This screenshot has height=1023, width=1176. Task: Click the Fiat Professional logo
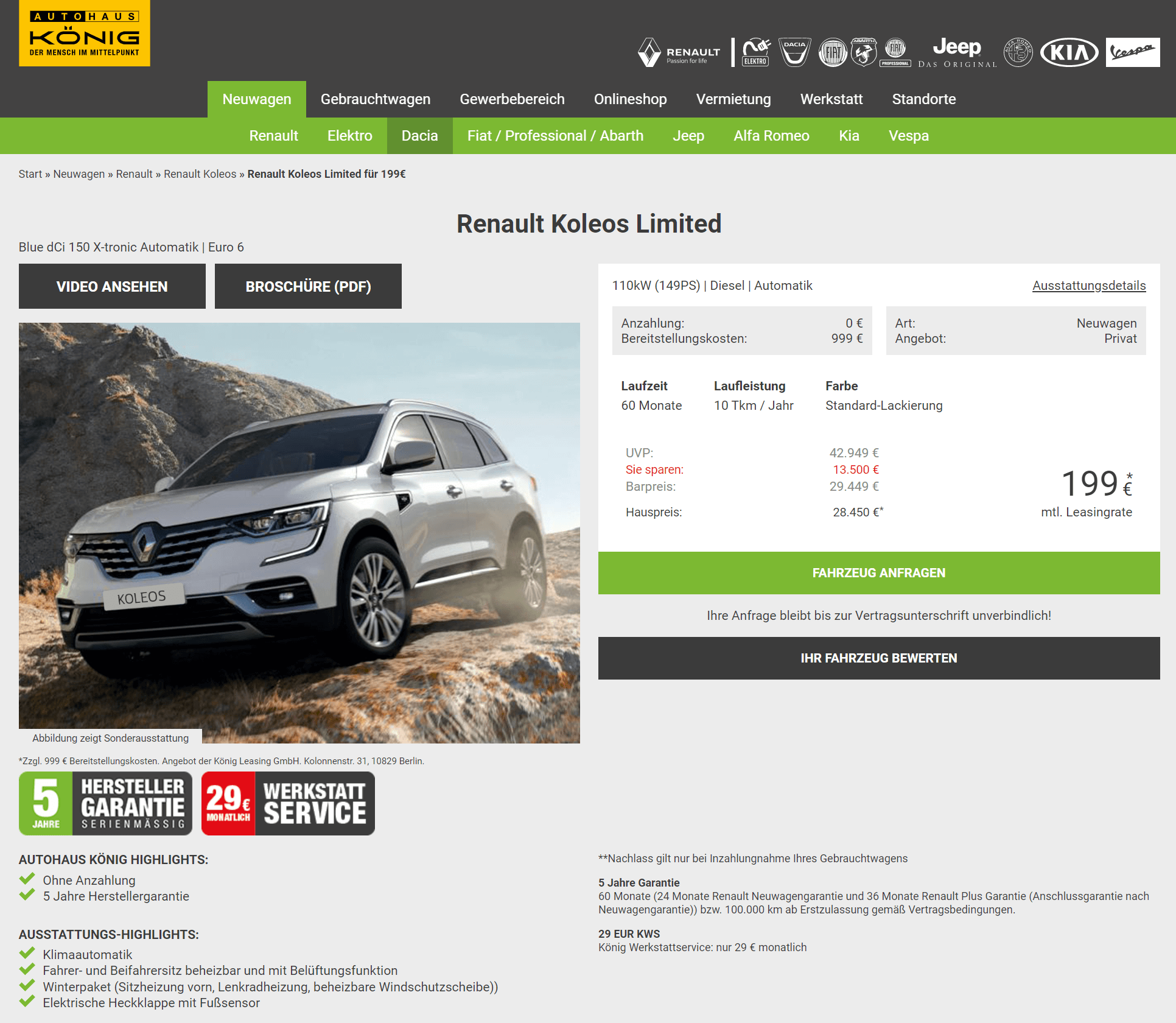click(x=895, y=52)
